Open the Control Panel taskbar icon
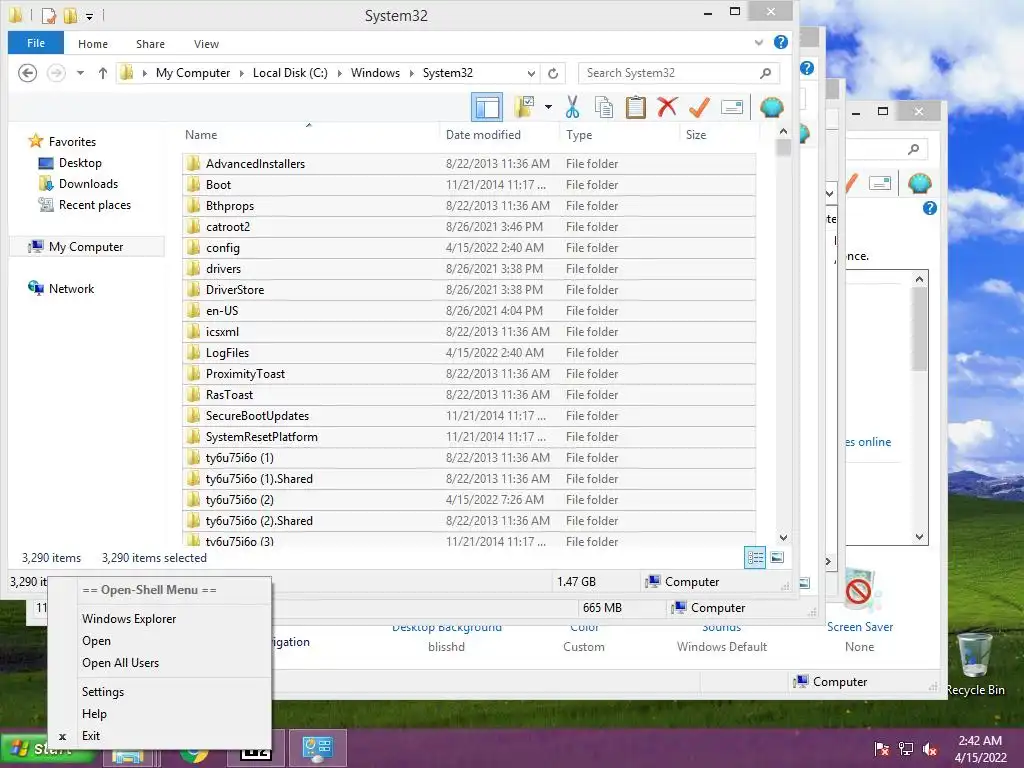 [318, 748]
